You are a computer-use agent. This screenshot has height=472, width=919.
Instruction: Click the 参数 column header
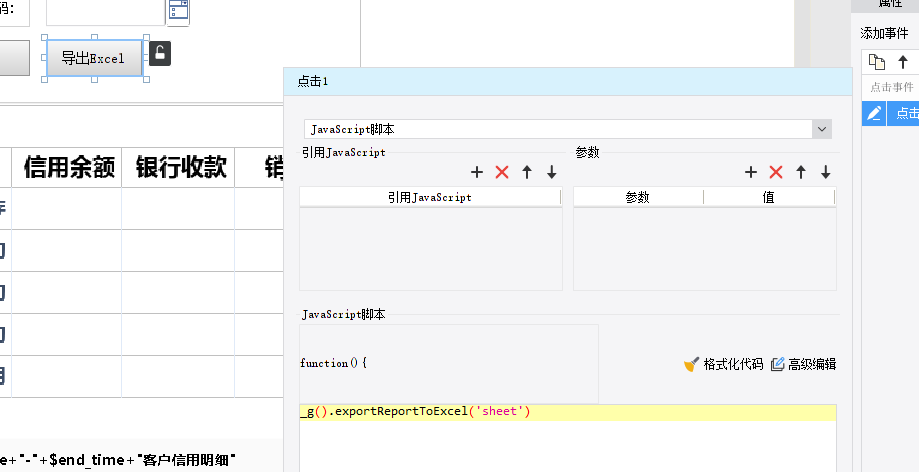click(638, 198)
